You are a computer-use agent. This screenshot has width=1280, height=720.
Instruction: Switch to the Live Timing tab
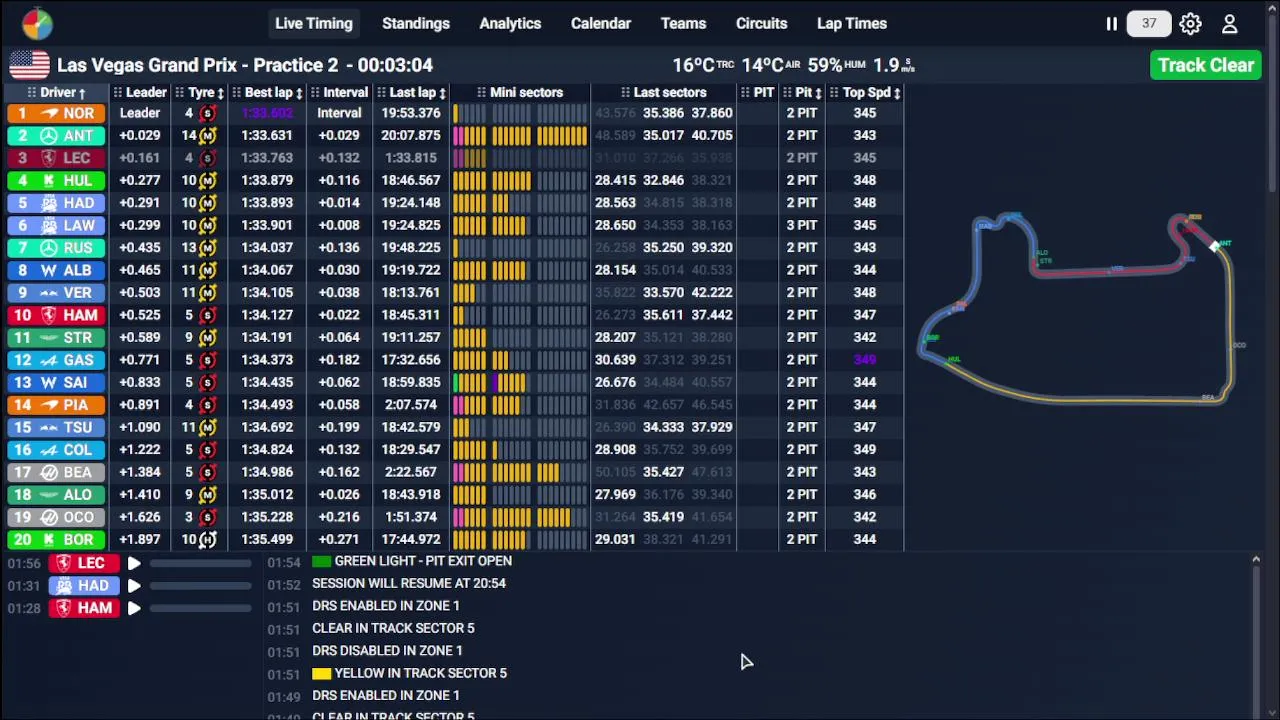tap(314, 23)
